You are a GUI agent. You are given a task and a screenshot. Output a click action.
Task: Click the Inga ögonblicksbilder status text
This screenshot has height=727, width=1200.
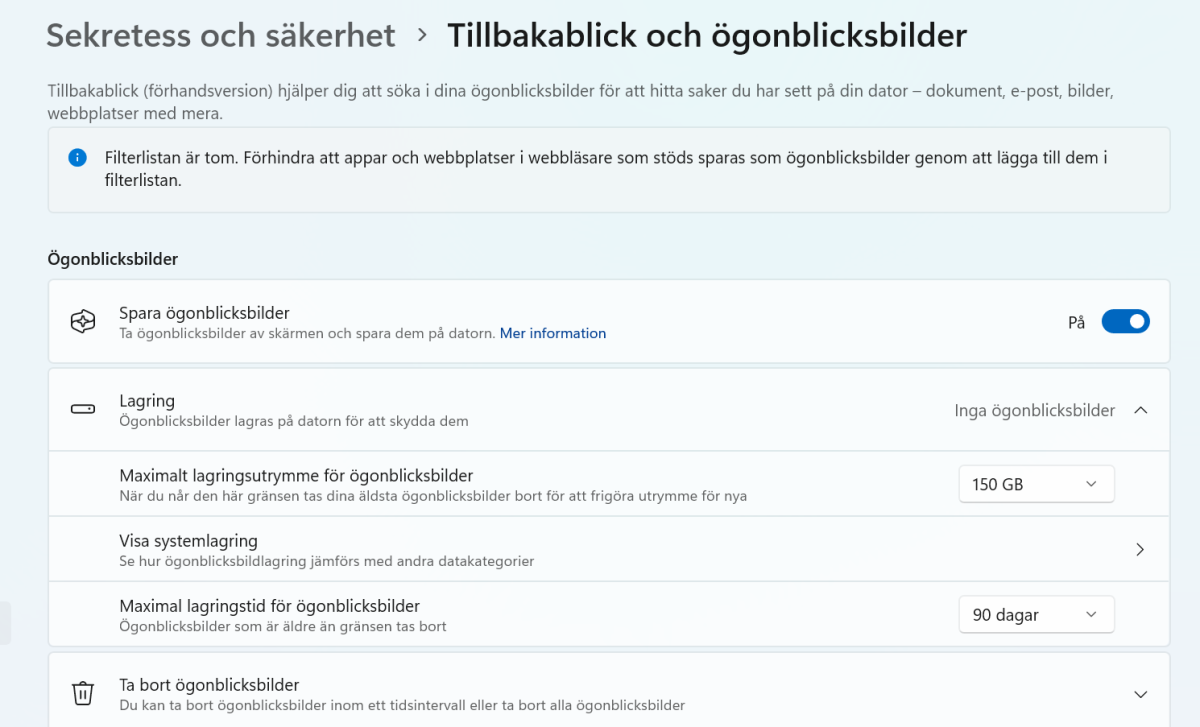pyautogui.click(x=1034, y=410)
